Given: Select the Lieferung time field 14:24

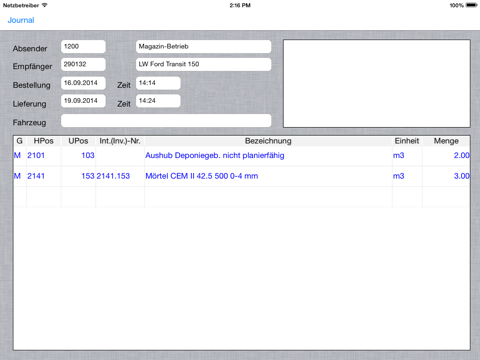Looking at the screenshot, I should tap(158, 101).
